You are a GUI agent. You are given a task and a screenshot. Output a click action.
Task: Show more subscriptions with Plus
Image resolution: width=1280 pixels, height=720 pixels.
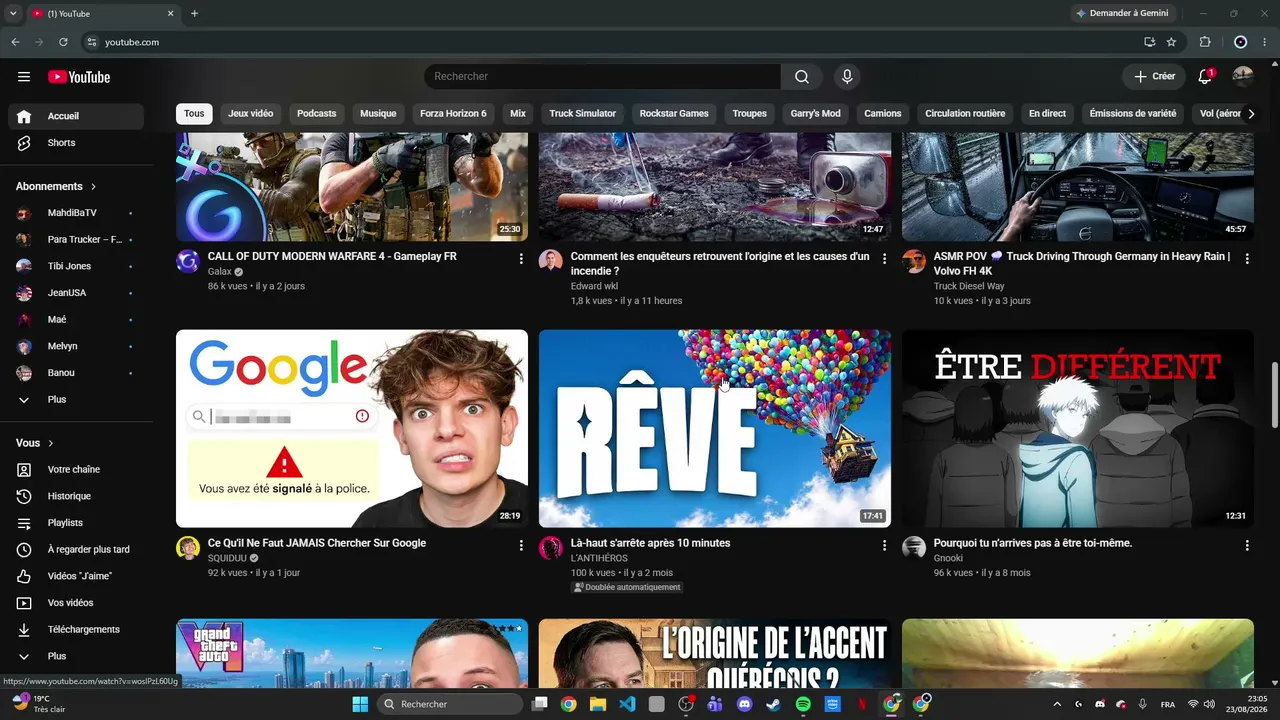pyautogui.click(x=76, y=399)
